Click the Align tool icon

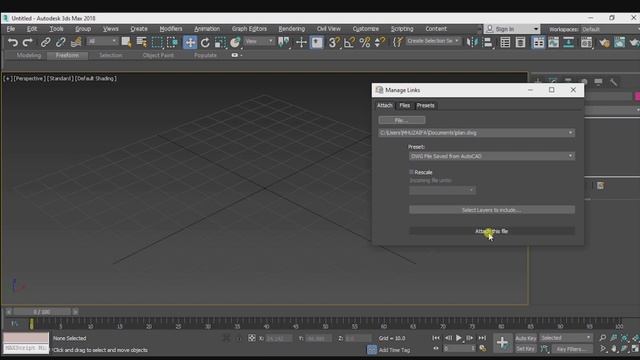point(487,42)
